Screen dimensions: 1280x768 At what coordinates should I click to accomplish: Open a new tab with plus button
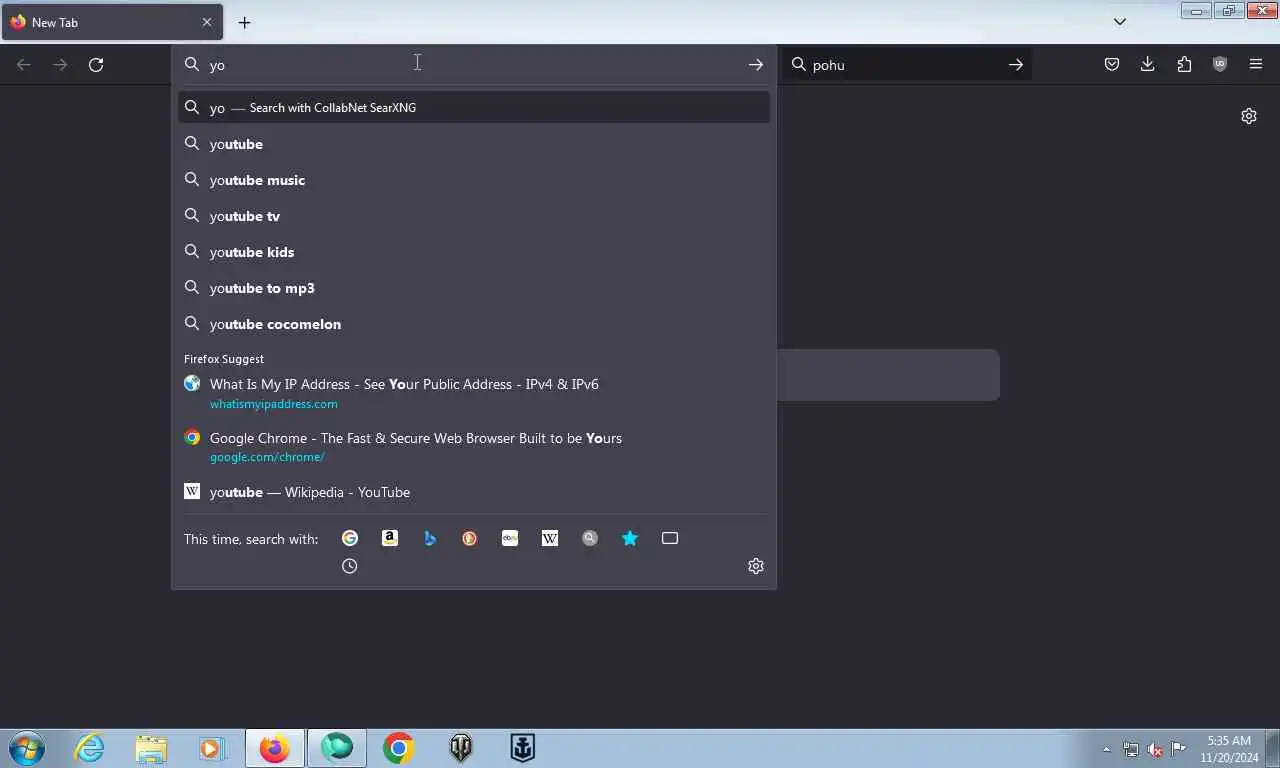pos(244,22)
